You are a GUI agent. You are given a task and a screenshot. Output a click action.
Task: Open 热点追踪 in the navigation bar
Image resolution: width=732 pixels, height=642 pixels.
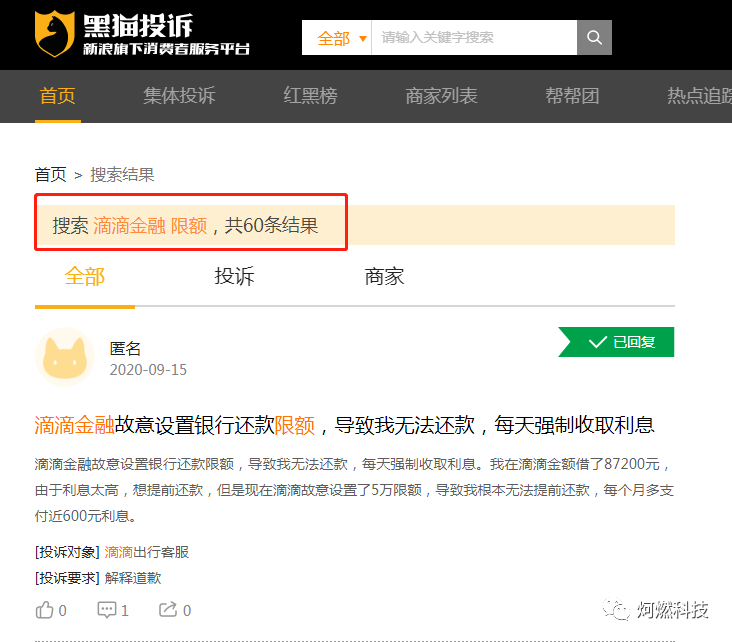[698, 96]
